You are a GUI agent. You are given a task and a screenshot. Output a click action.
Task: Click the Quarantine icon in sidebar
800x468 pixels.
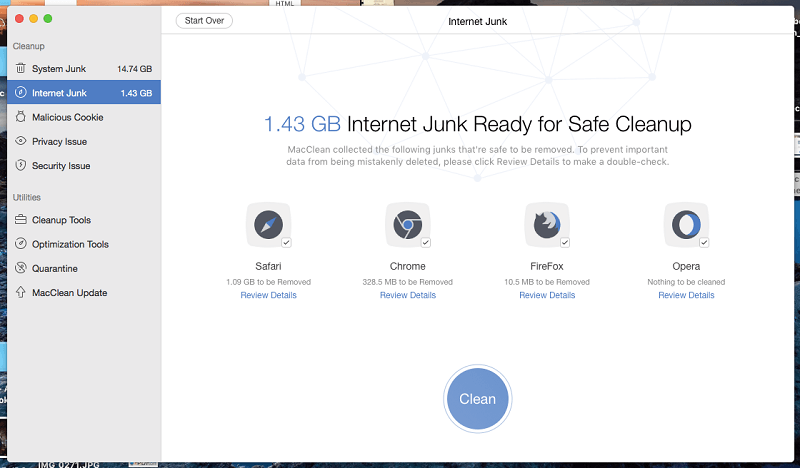pos(20,268)
